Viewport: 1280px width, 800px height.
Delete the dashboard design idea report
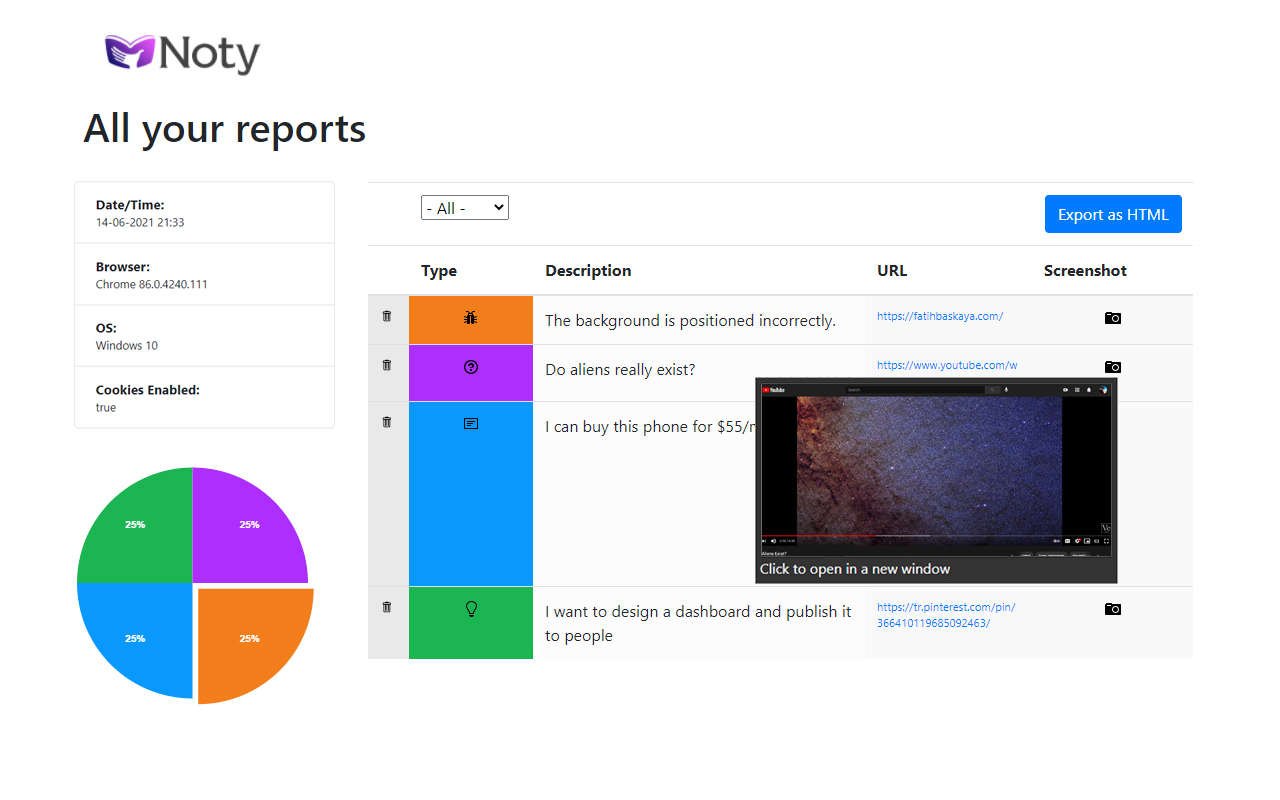[x=387, y=607]
